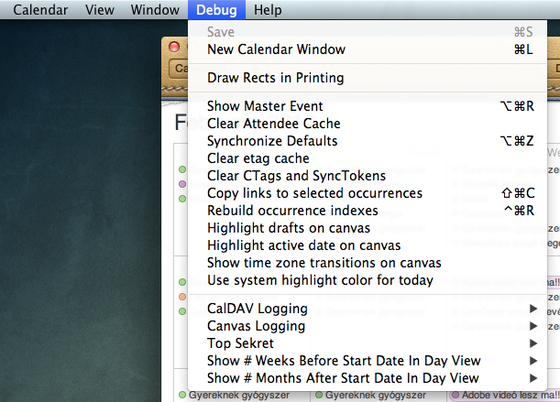Toggle Draw Rects in Printing option

coord(367,78)
